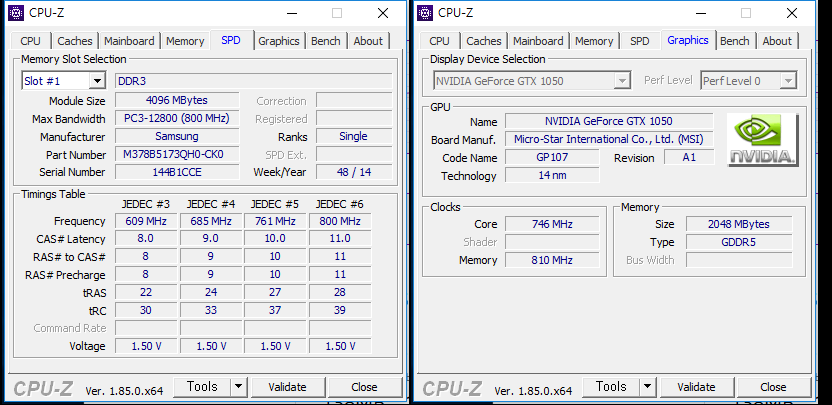Click Close button in right window
This screenshot has width=832, height=405.
pyautogui.click(x=773, y=387)
